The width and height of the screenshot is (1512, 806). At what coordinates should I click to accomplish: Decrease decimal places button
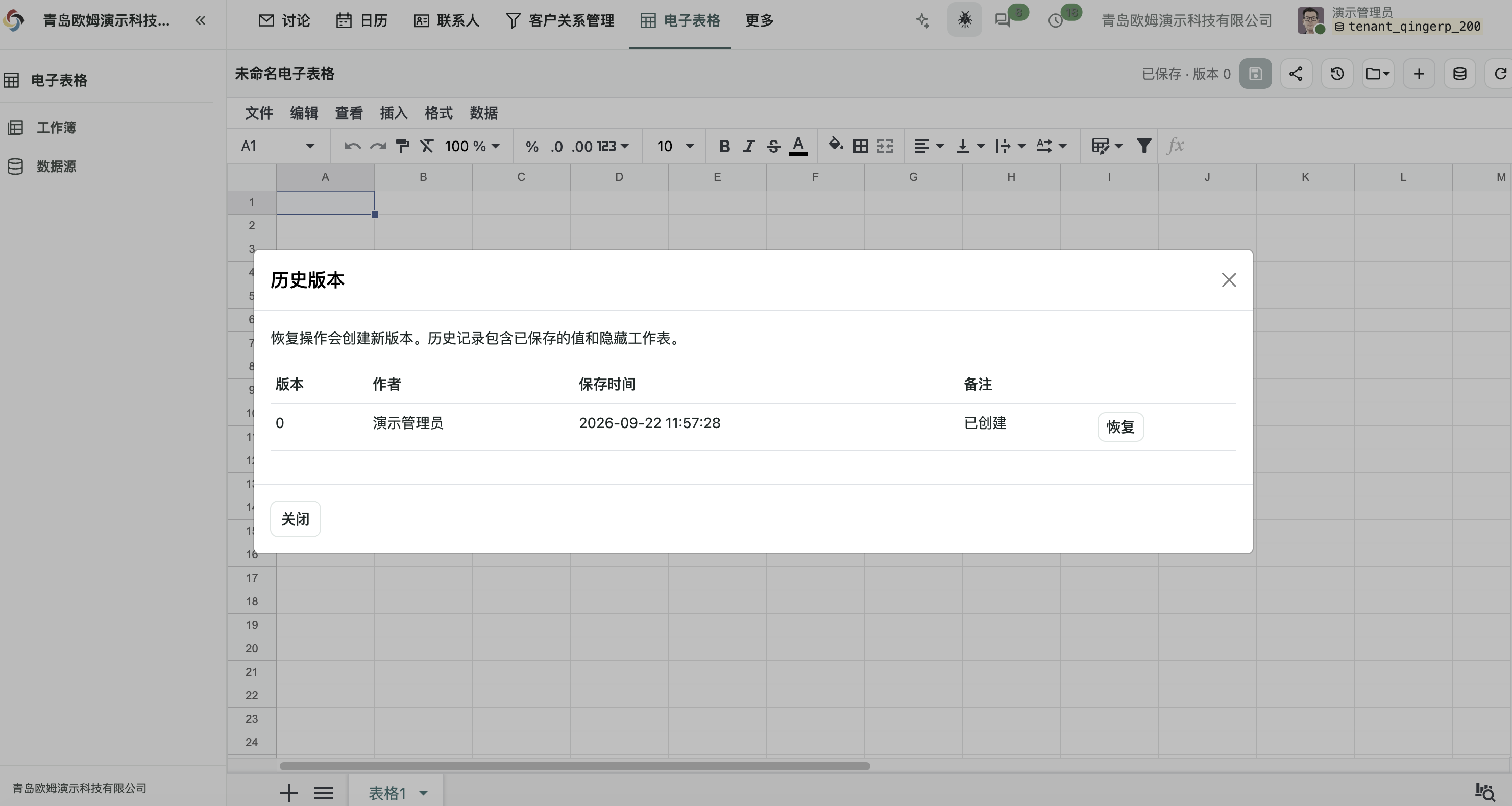556,146
